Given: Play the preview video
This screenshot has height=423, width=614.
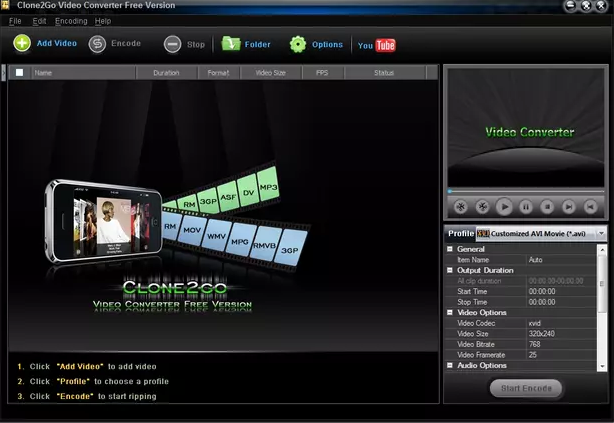Looking at the screenshot, I should (x=504, y=206).
